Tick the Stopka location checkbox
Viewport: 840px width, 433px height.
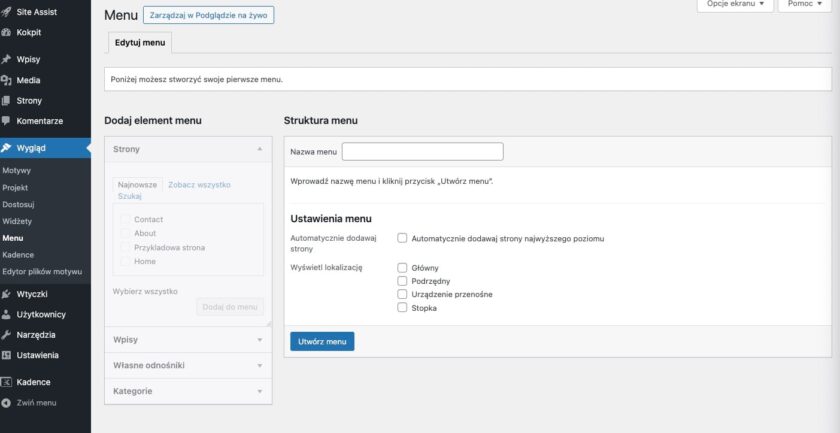[402, 308]
